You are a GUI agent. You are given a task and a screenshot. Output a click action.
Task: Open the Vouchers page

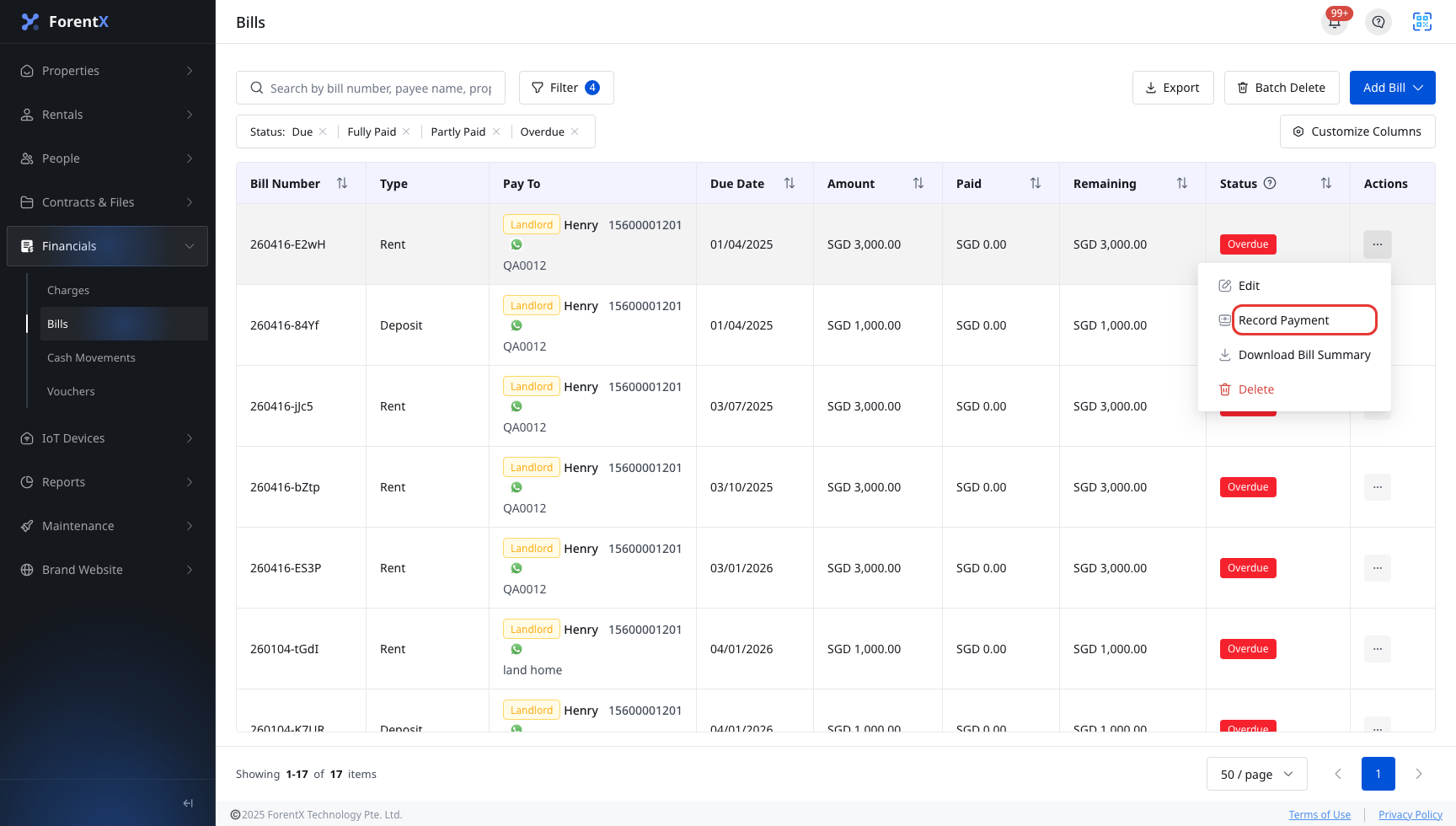[x=124, y=391]
